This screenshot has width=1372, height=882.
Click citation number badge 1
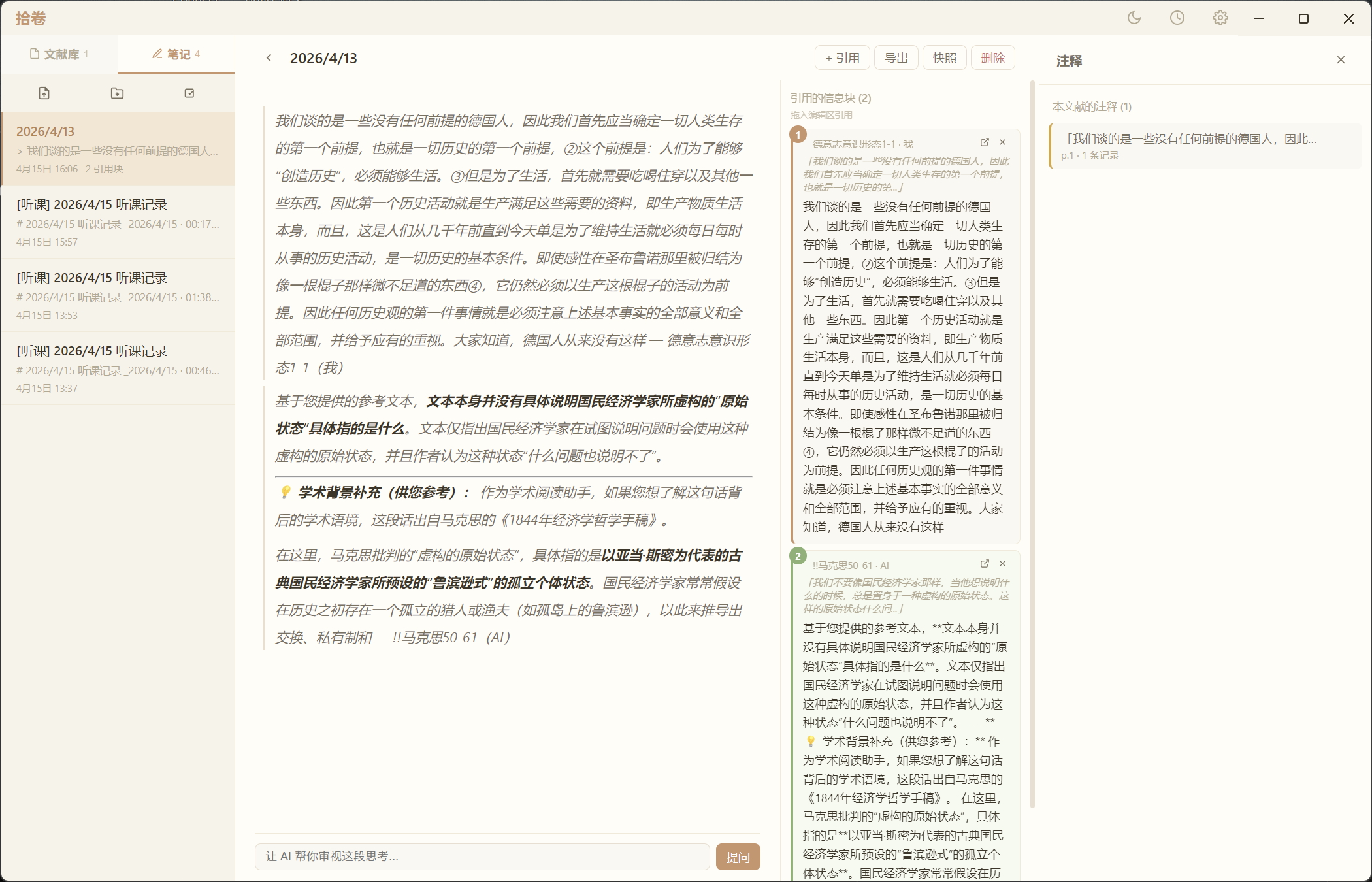798,135
